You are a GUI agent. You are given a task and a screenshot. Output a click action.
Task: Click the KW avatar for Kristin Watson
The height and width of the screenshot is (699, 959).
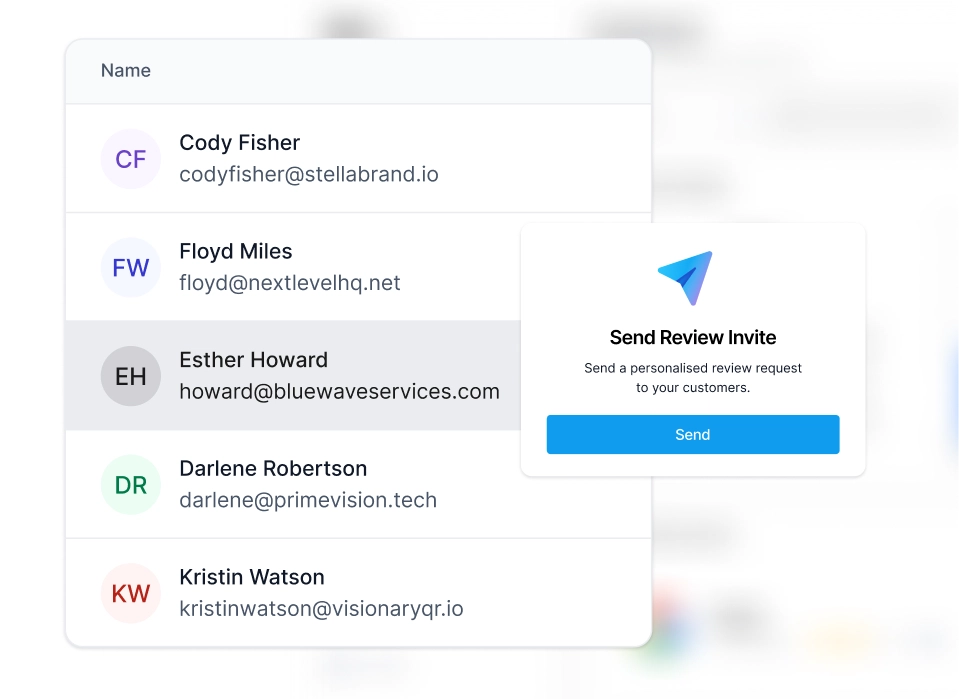pos(131,593)
